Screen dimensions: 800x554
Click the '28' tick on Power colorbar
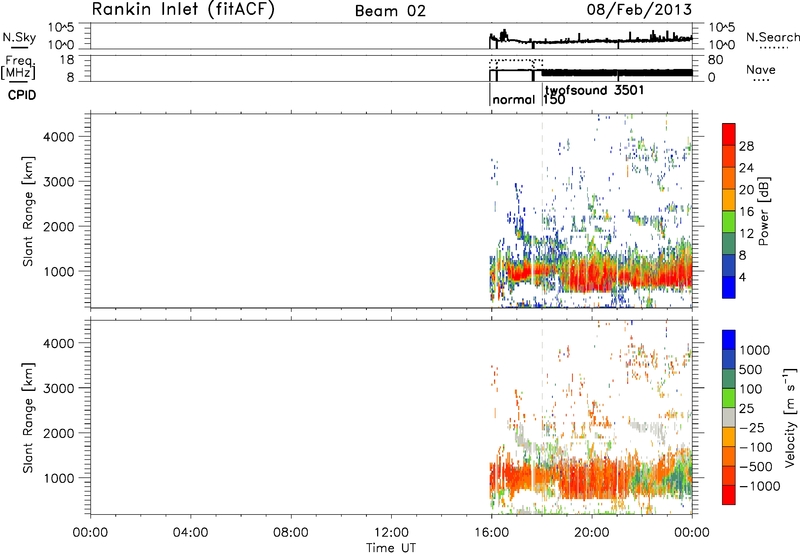746,146
